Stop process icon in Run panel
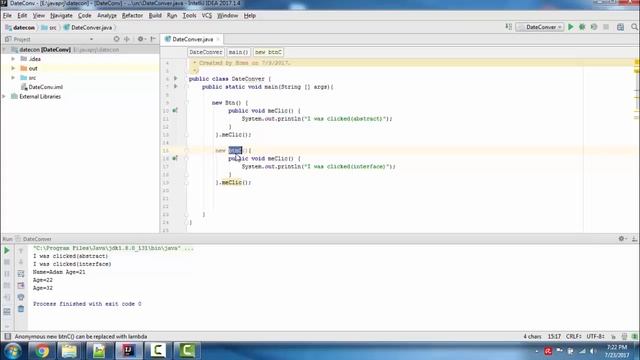 [7, 262]
